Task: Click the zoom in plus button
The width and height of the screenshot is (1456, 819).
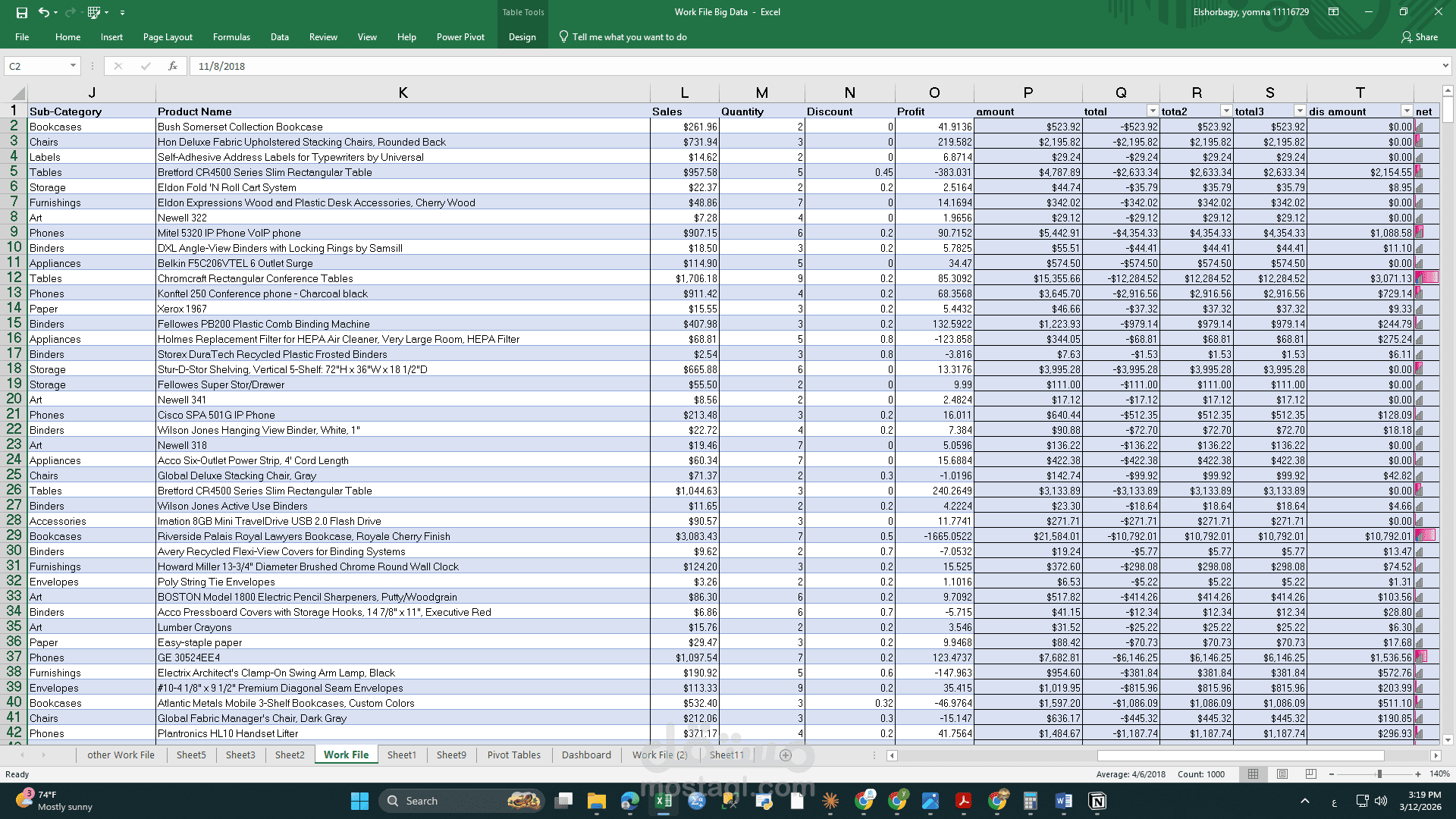Action: tap(1417, 774)
